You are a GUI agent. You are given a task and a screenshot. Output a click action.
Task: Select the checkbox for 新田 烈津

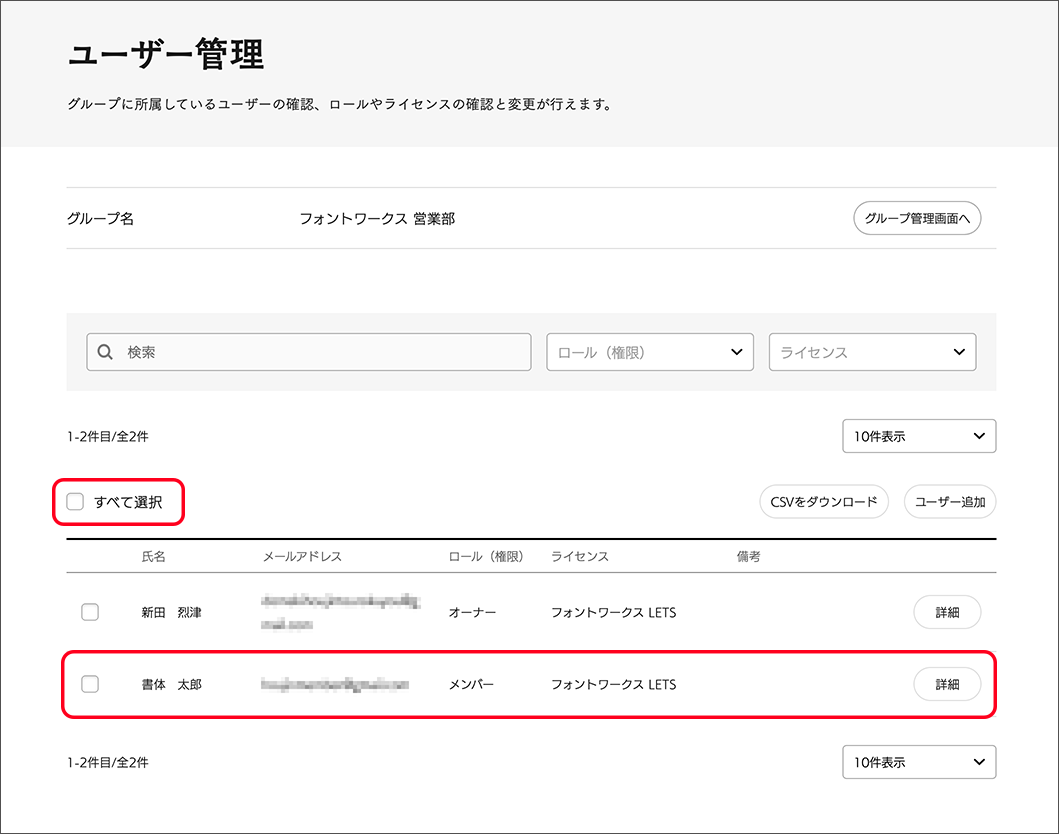click(x=90, y=612)
